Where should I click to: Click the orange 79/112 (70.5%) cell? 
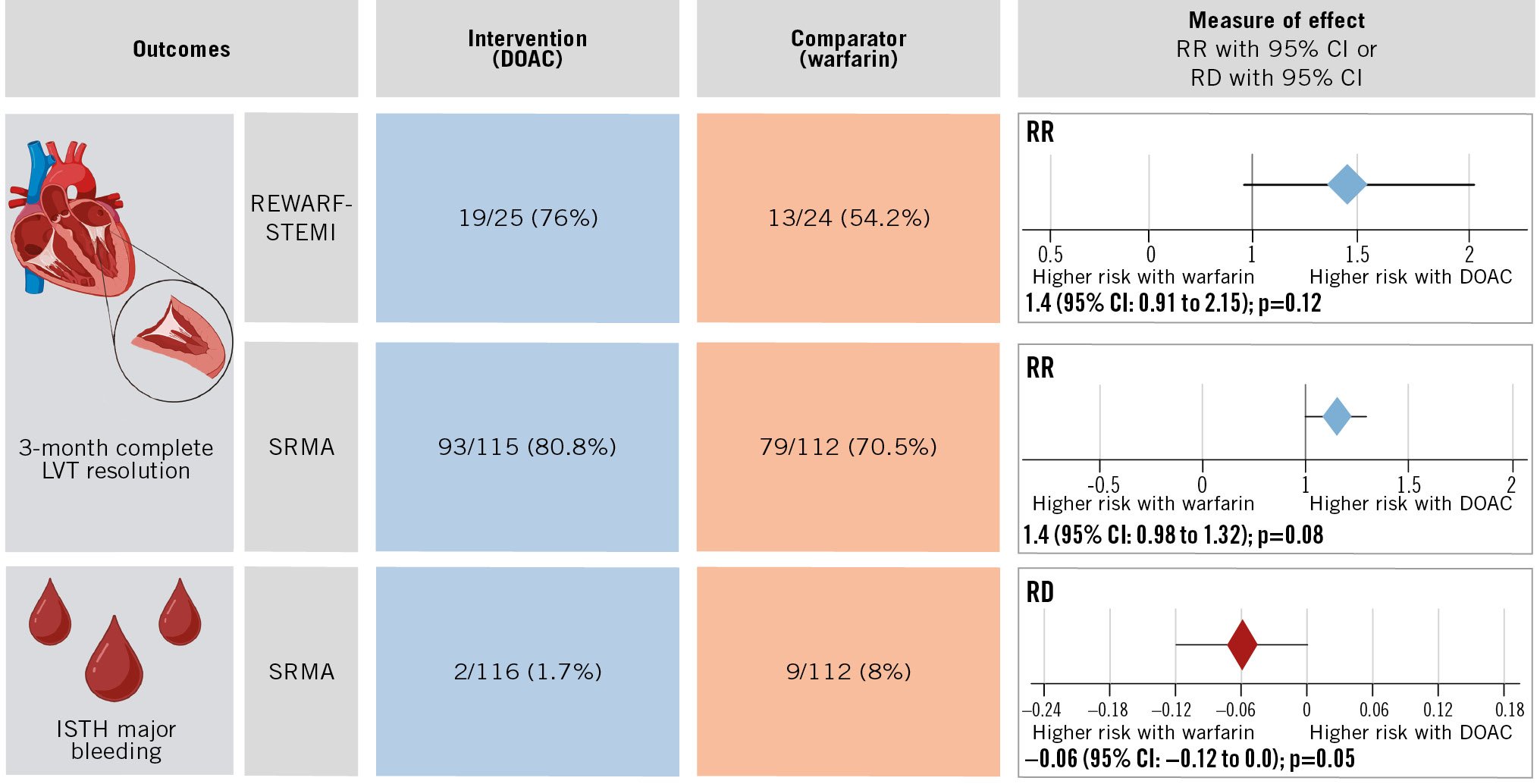tap(848, 447)
